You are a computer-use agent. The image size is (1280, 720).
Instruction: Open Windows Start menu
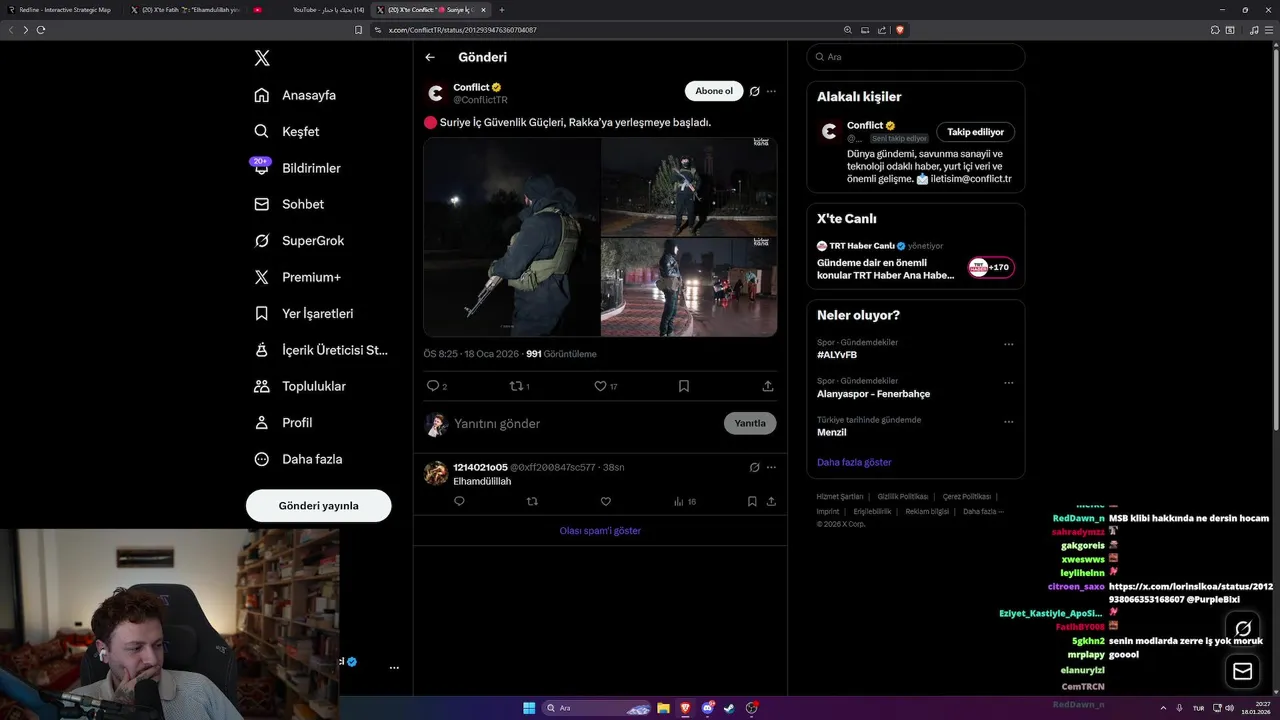coord(529,708)
